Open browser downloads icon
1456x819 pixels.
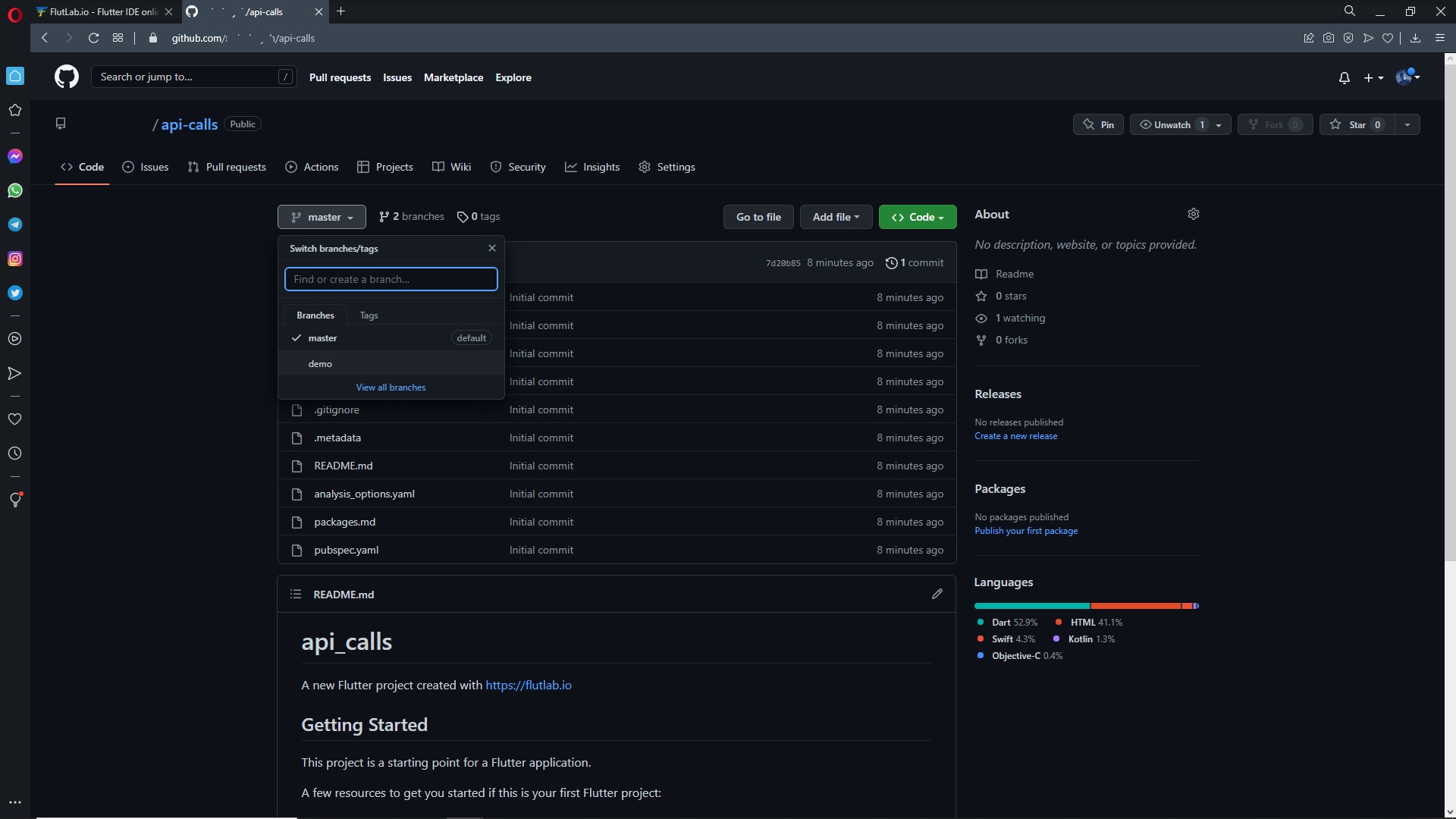[x=1415, y=38]
